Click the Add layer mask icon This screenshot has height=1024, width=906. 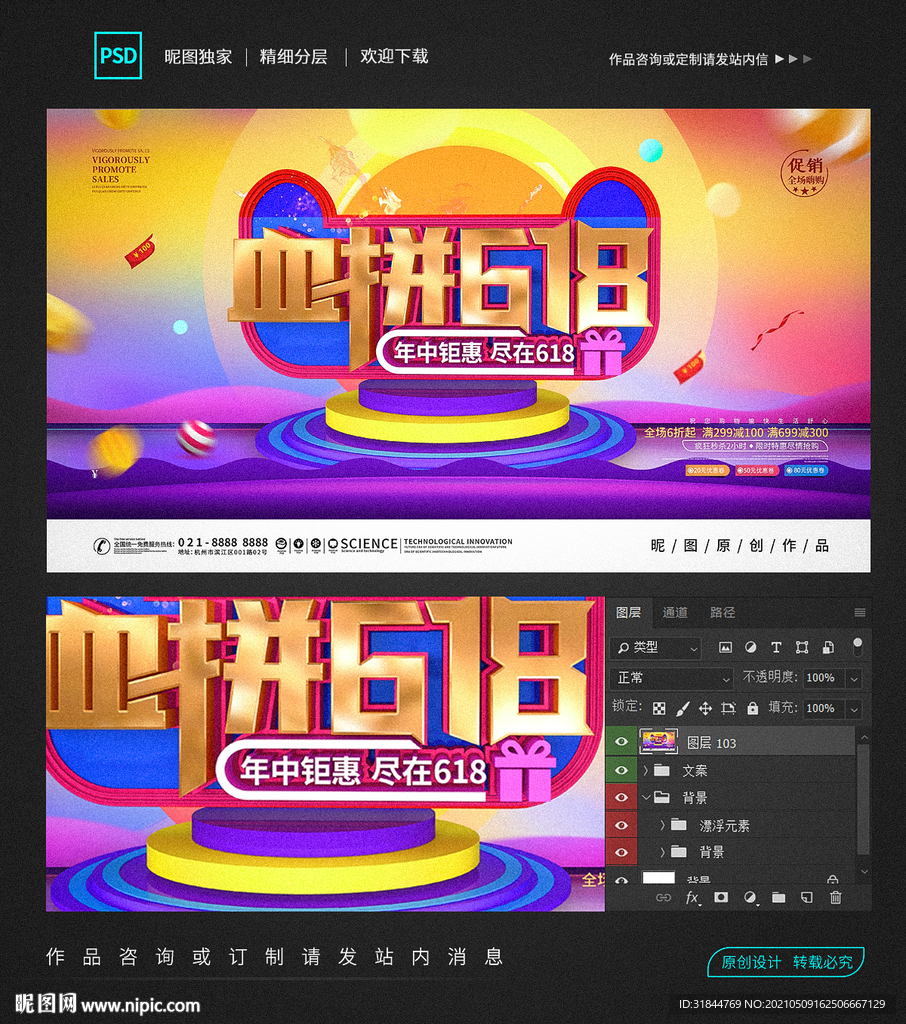point(720,898)
